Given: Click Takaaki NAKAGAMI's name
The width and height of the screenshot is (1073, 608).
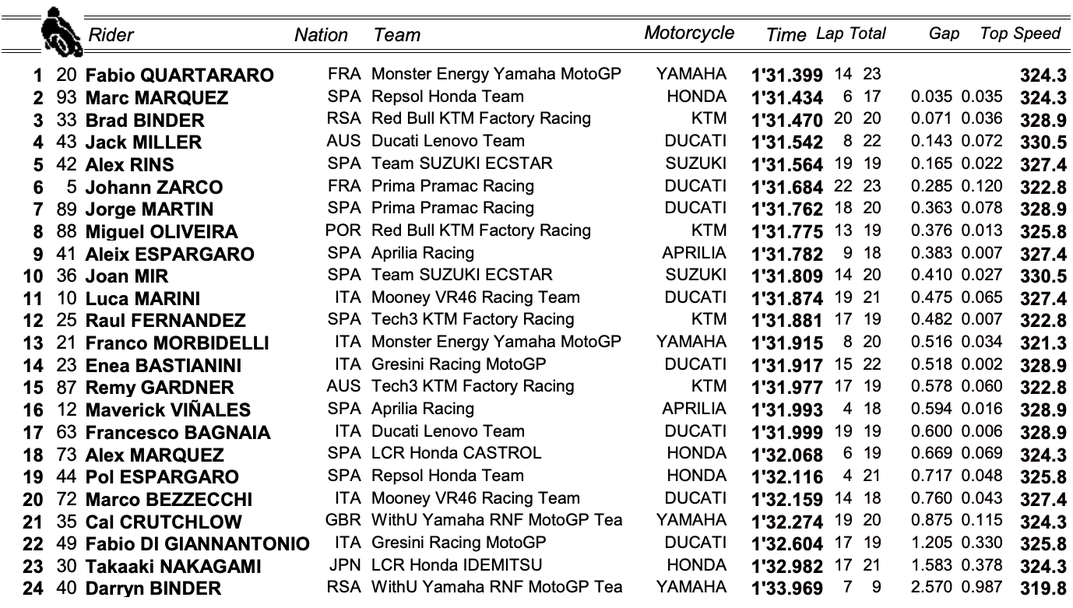Looking at the screenshot, I should pyautogui.click(x=173, y=566).
